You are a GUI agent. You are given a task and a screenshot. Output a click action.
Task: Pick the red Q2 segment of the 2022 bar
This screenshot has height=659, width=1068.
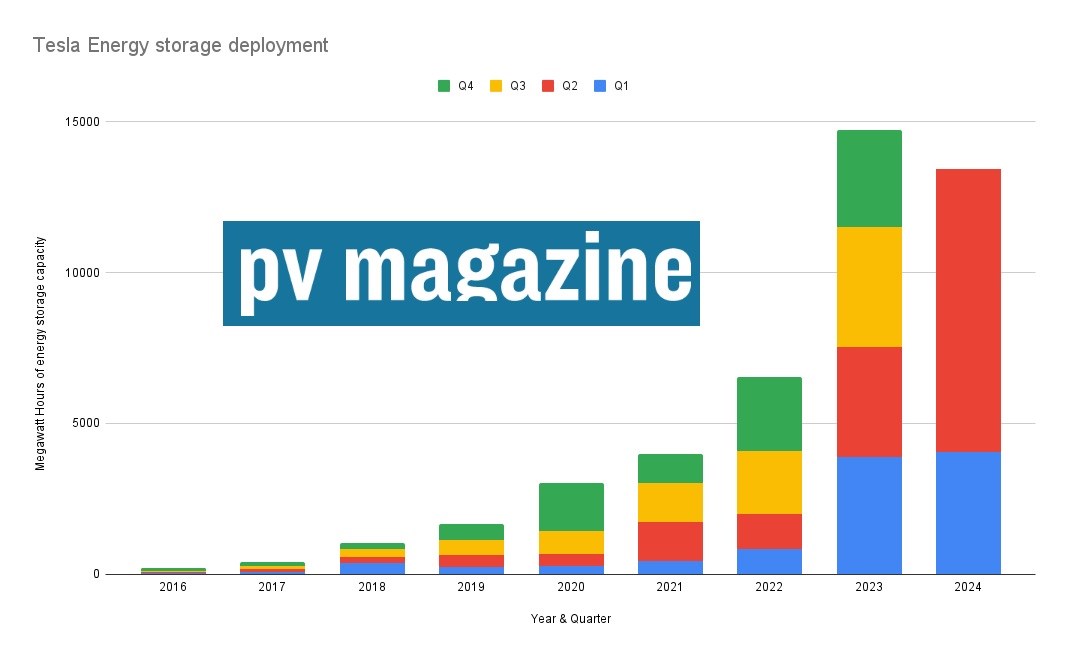(x=769, y=532)
